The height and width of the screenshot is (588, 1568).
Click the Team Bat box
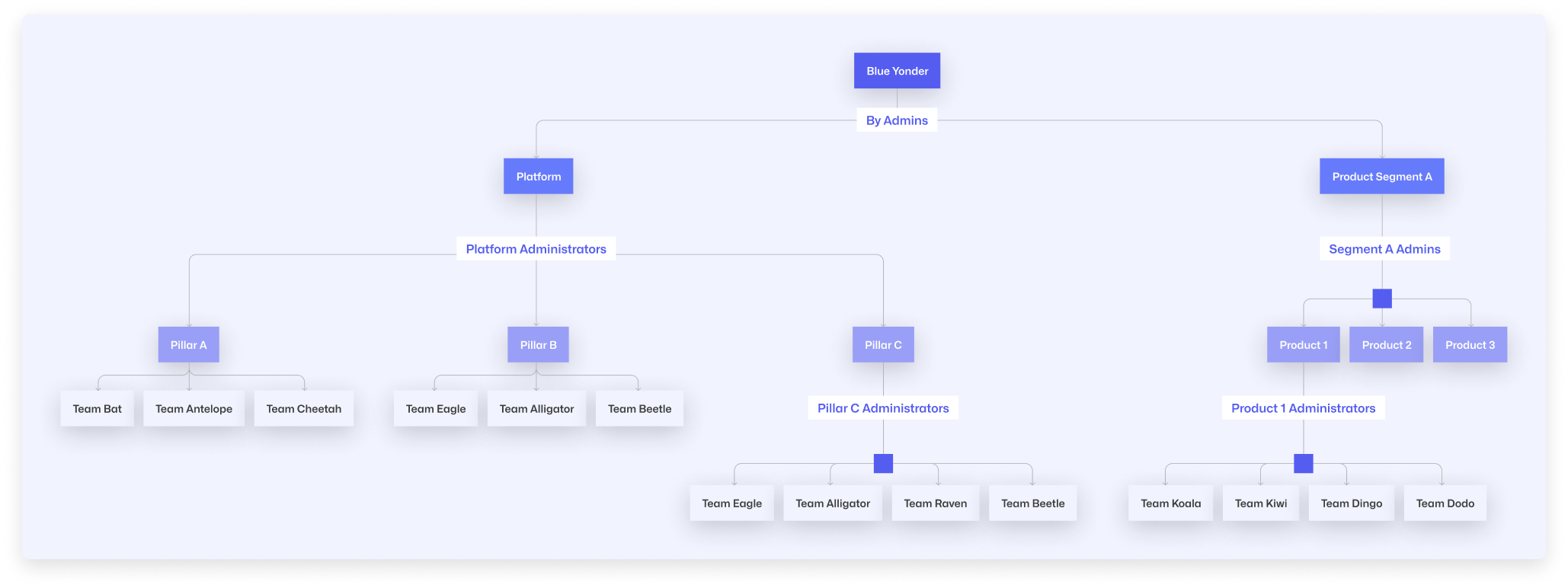(97, 408)
